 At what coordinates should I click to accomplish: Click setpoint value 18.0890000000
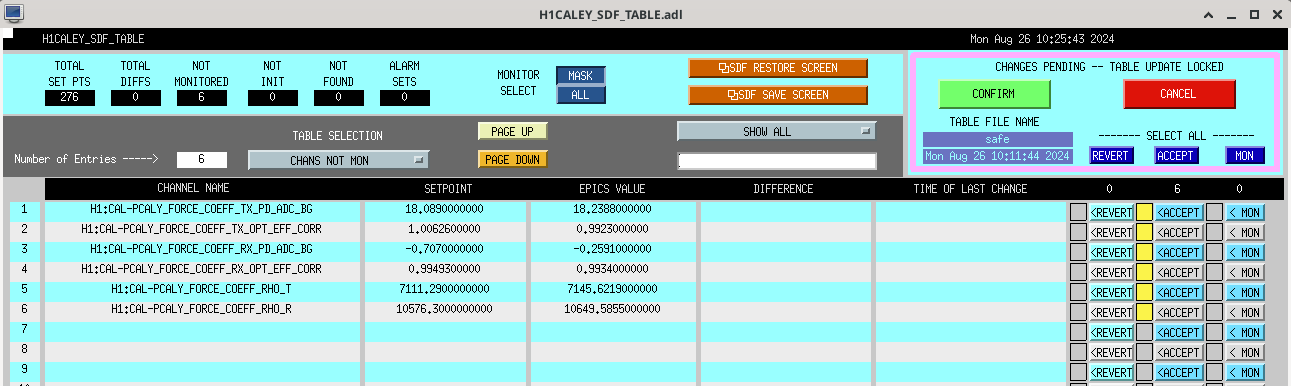click(x=444, y=209)
